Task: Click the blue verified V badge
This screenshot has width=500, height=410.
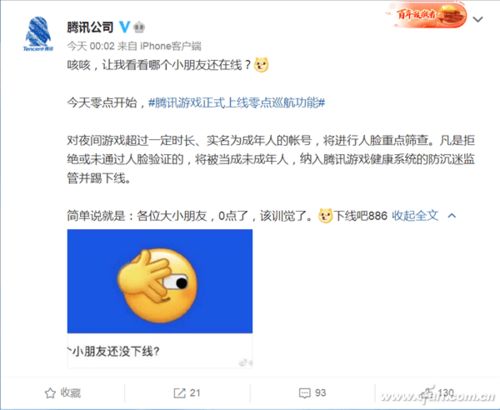Action: 124,27
